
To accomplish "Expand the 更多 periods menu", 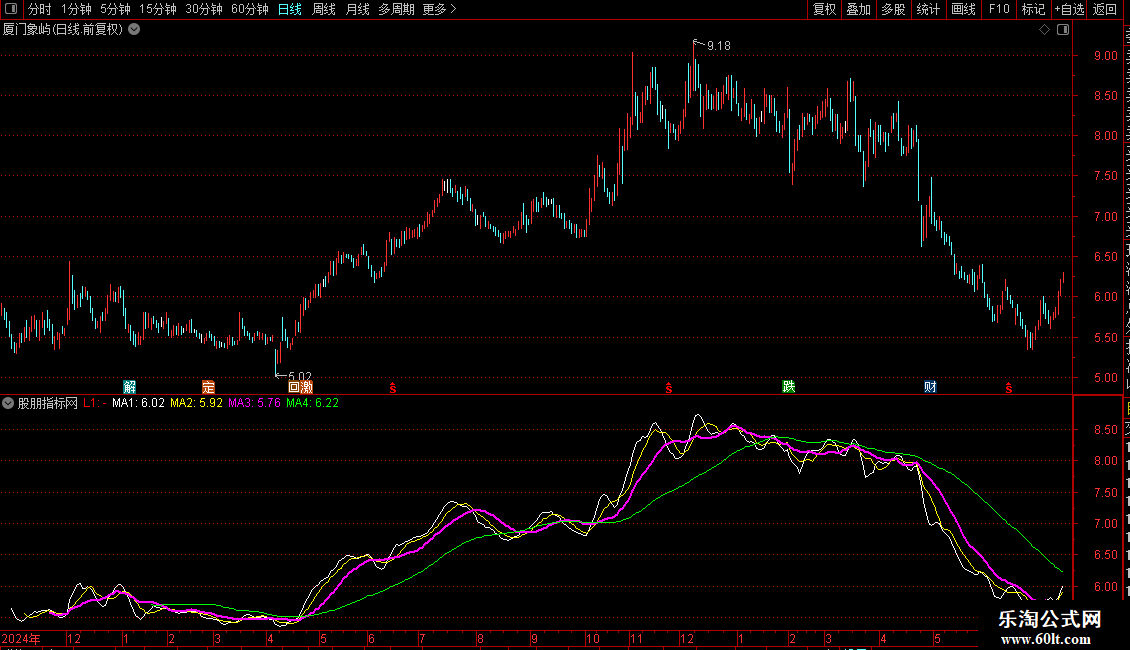I will [440, 9].
